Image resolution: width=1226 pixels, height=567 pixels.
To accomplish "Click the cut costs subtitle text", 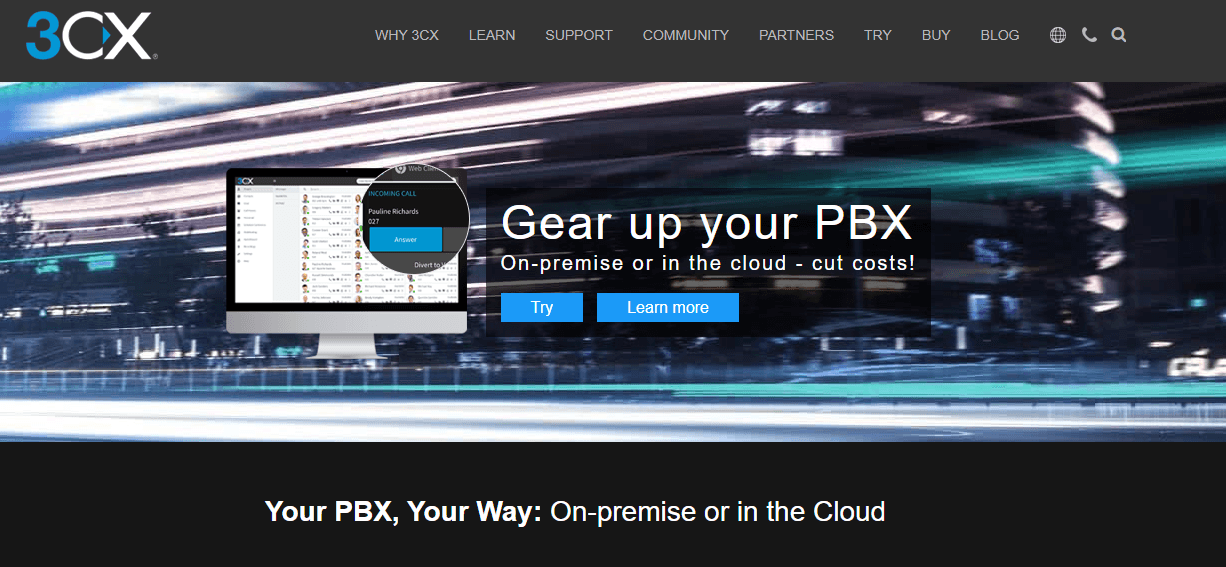I will pos(707,265).
